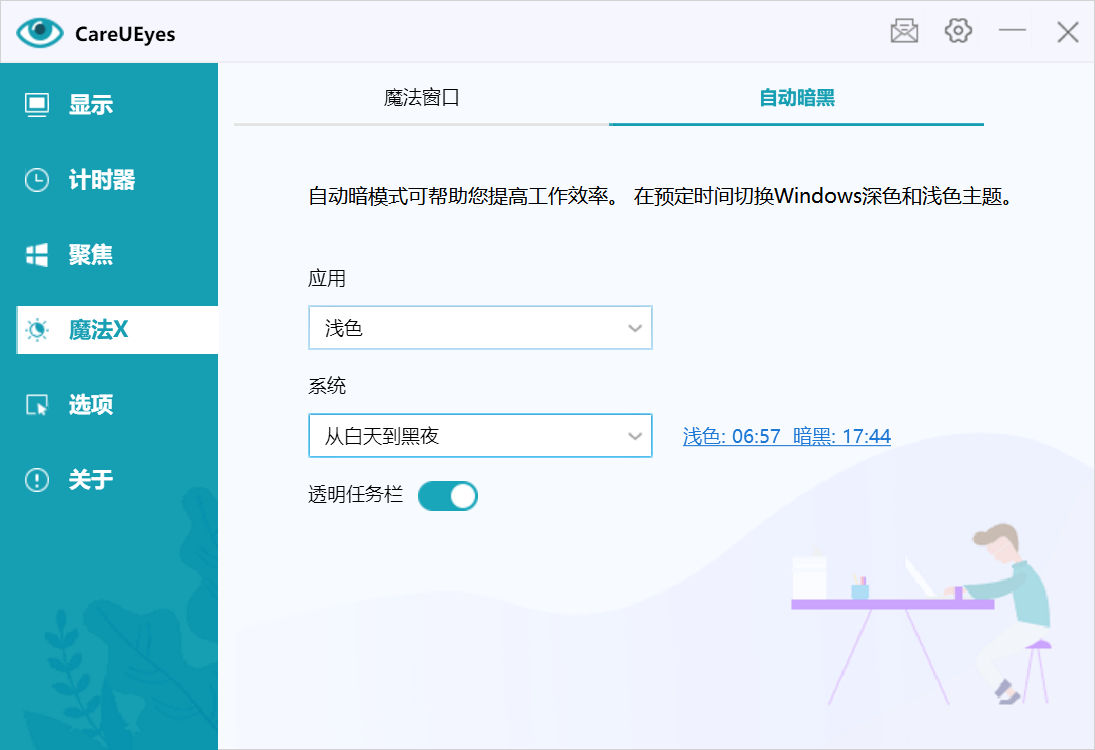1095x750 pixels.
Task: Select the 自动暗黑 tab
Action: coord(795,100)
